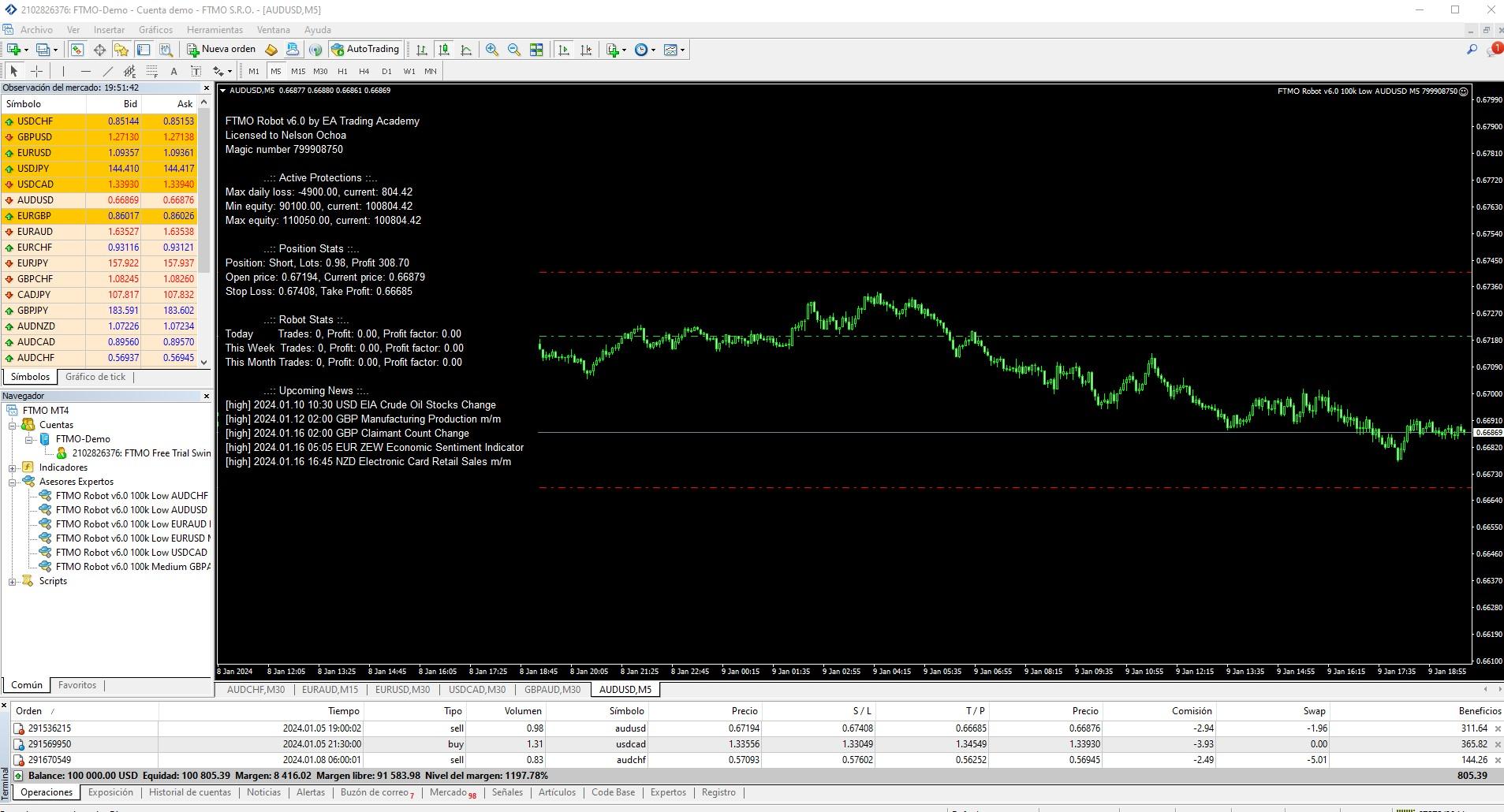Close the Observación del mercado panel

[207, 88]
